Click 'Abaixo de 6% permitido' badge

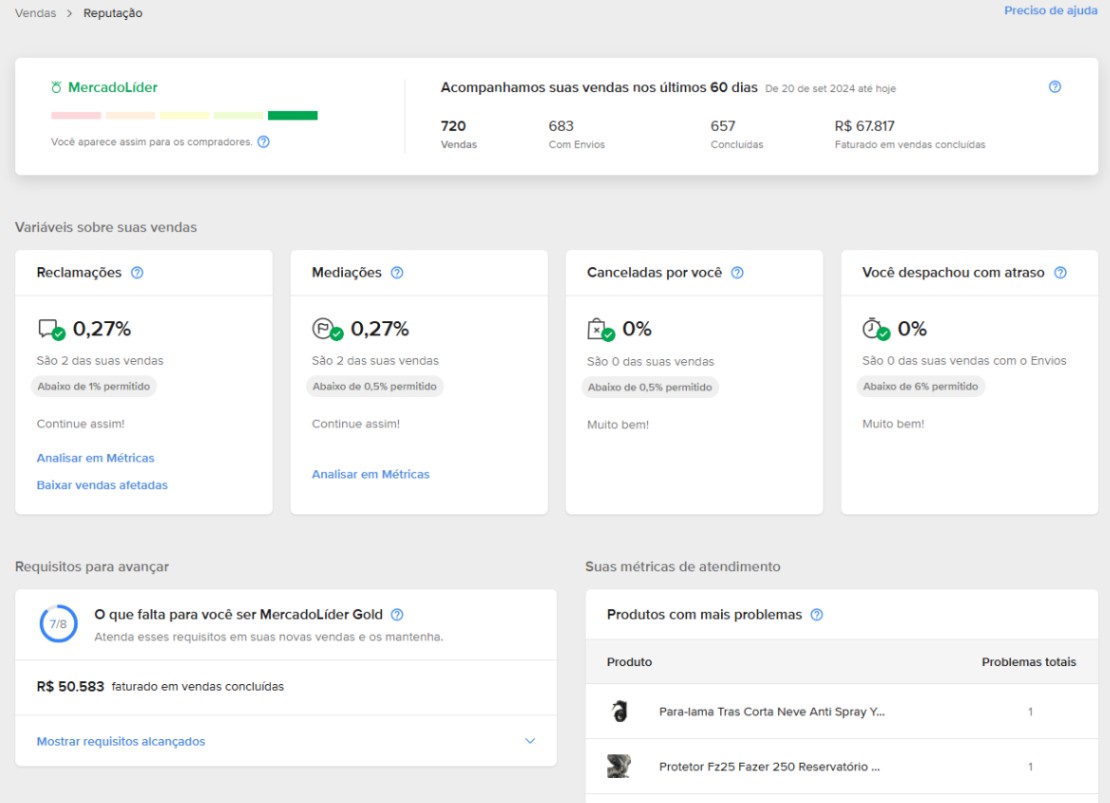(920, 387)
